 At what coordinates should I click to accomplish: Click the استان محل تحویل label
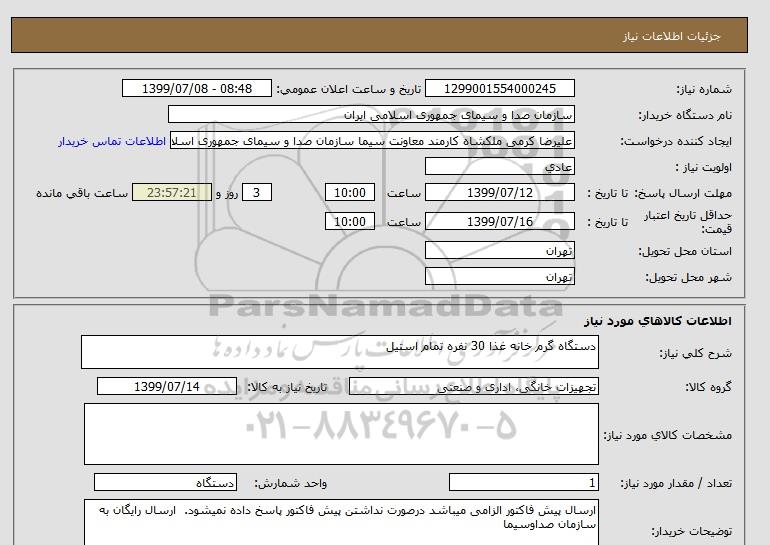pos(685,251)
